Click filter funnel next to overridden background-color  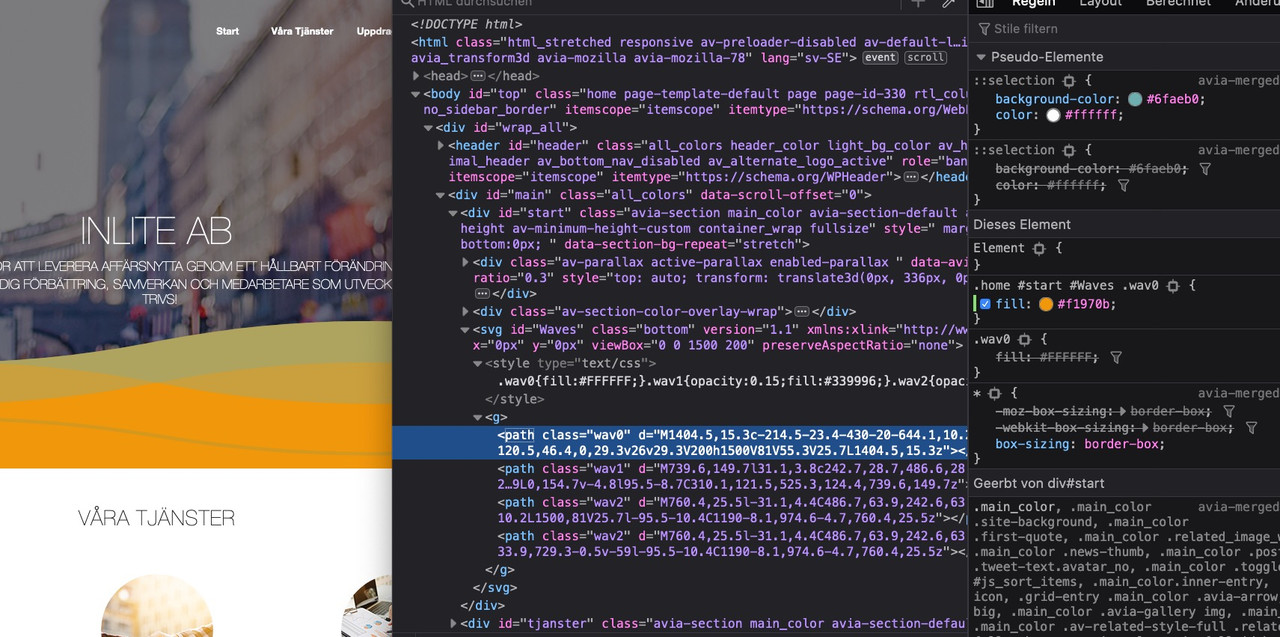[x=1204, y=169]
